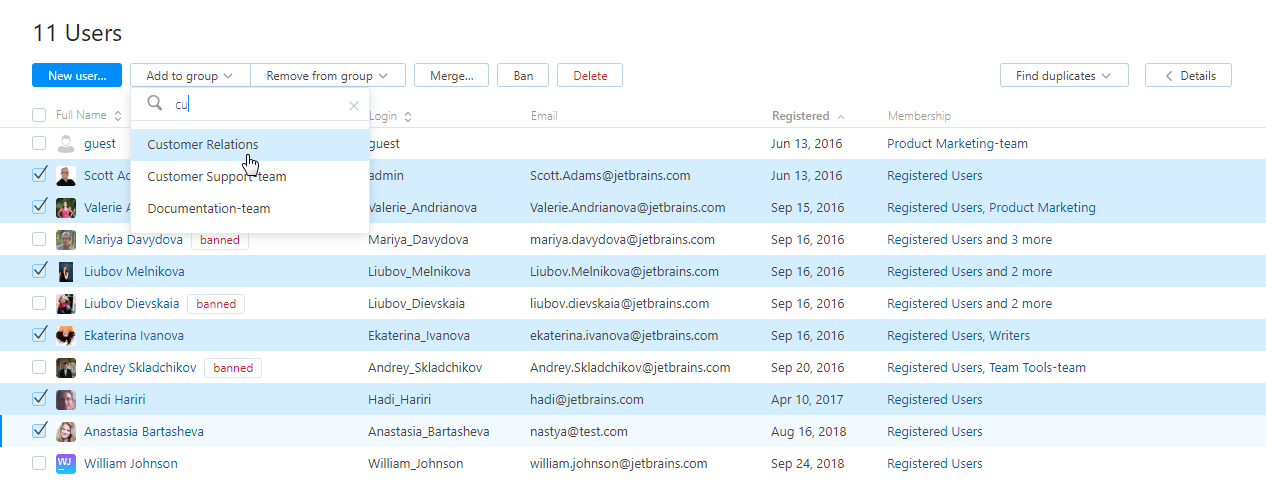
Task: Uncheck the Liubov Melnikova row checkbox
Action: pos(39,271)
